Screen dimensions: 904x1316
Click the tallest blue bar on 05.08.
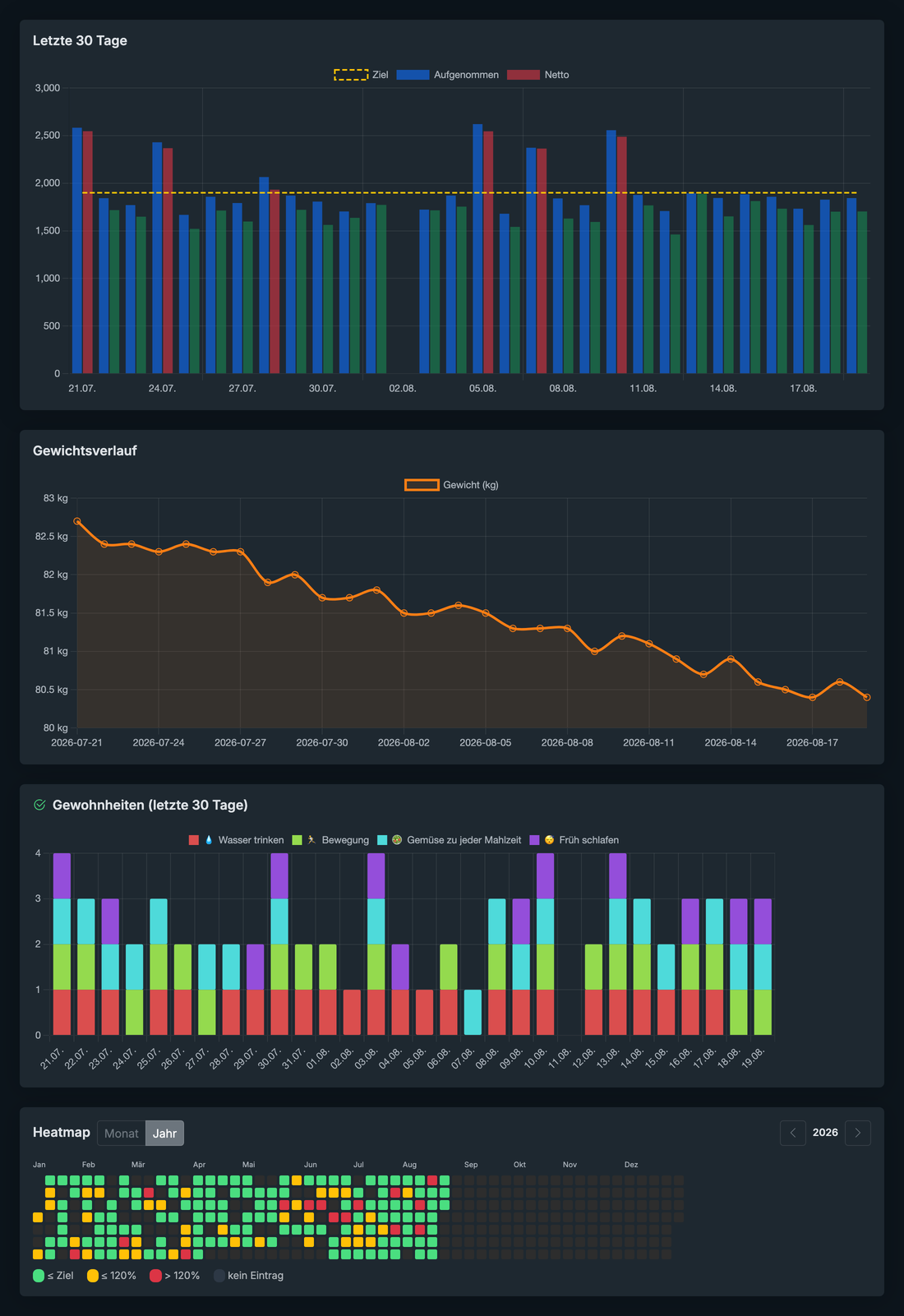[477, 249]
